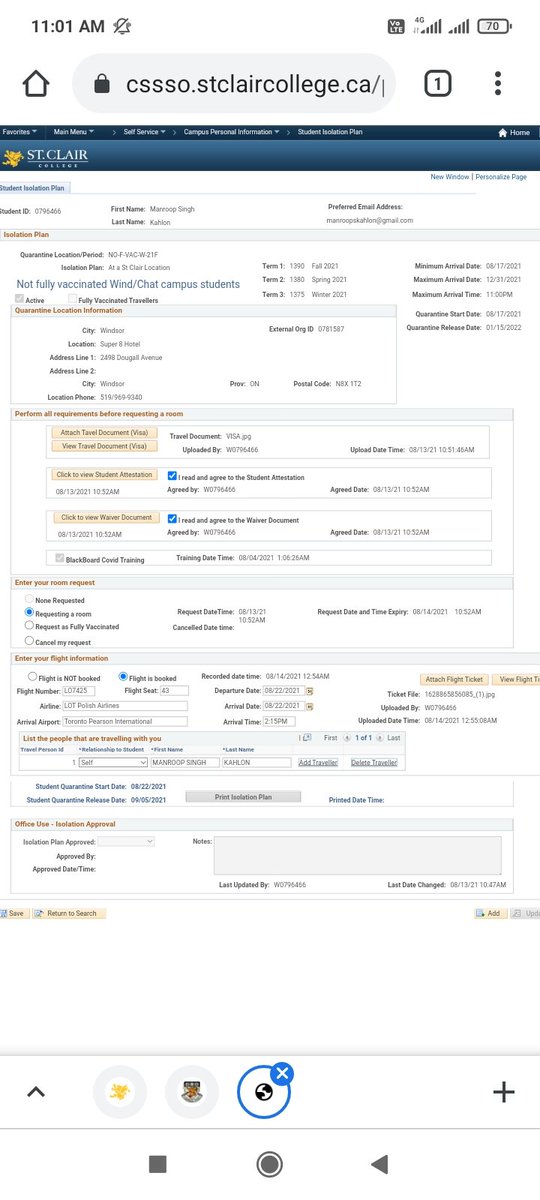Toggle the Active checkbox
This screenshot has width=540, height=1200.
click(x=19, y=300)
